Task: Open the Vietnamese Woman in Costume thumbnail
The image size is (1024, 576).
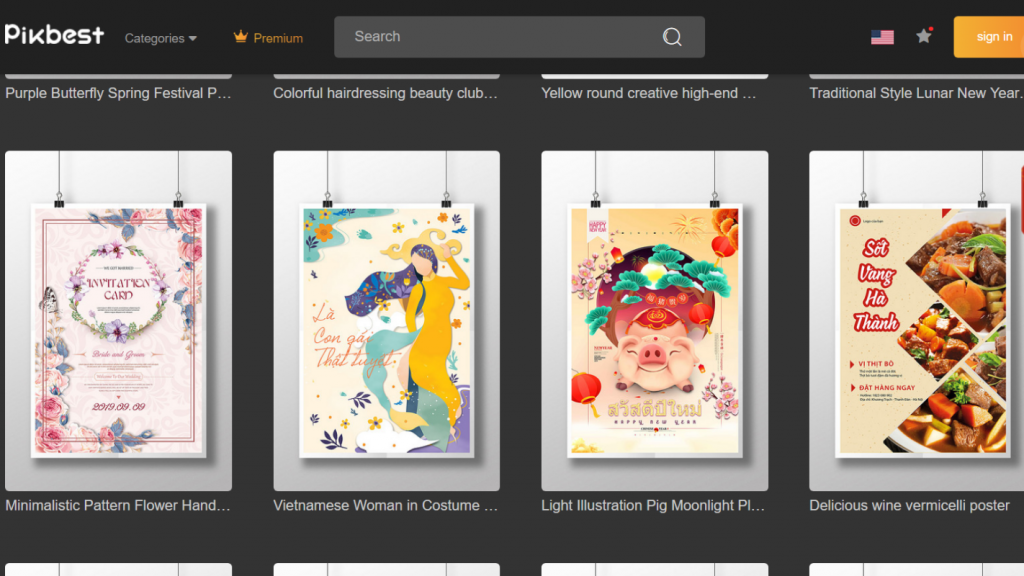Action: (x=386, y=320)
